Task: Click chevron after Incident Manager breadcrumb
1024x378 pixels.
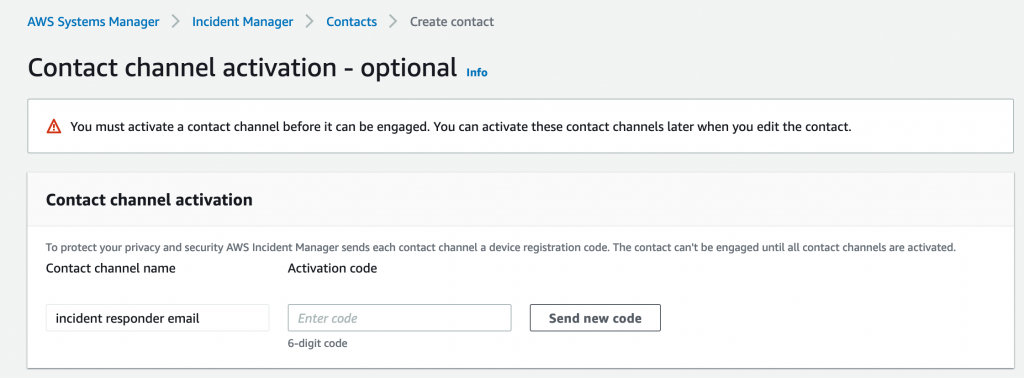Action: pos(310,22)
